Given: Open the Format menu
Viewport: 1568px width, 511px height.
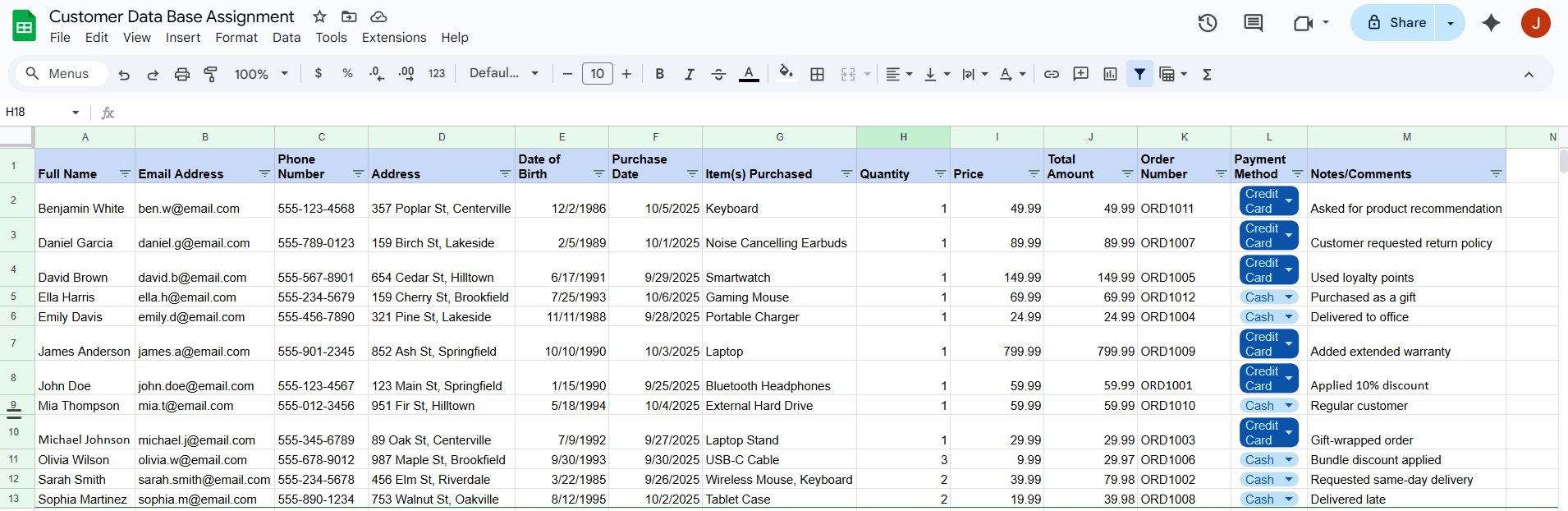Looking at the screenshot, I should [x=236, y=38].
